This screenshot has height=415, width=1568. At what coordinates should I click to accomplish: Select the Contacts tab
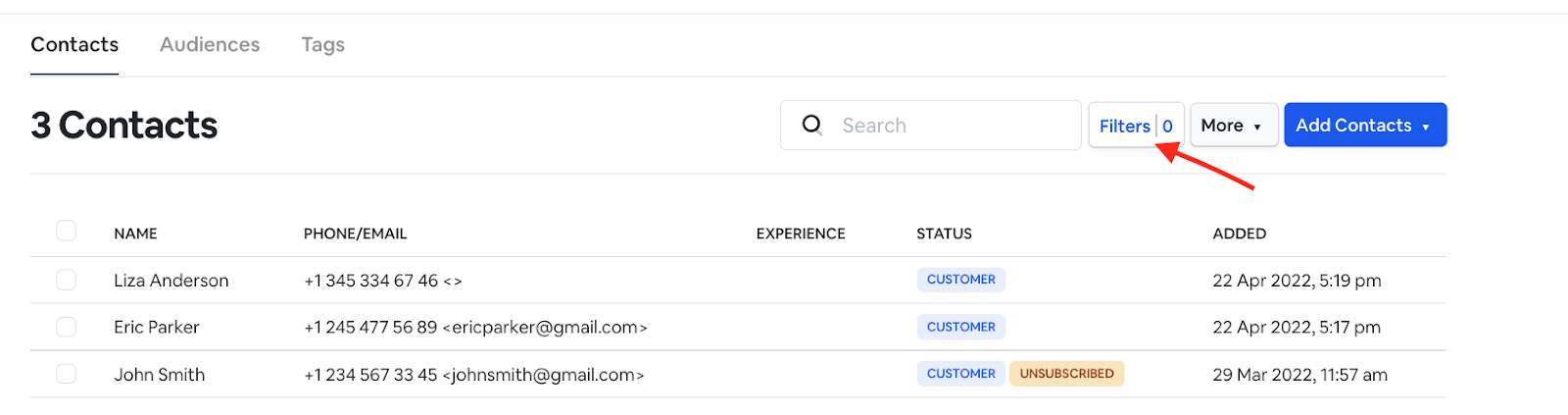pyautogui.click(x=74, y=45)
